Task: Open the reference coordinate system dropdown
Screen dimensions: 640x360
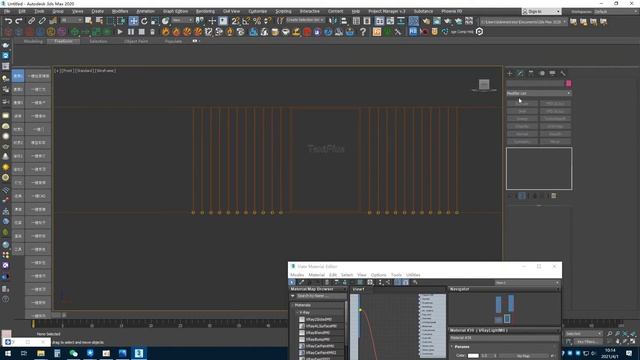Action: pyautogui.click(x=182, y=20)
